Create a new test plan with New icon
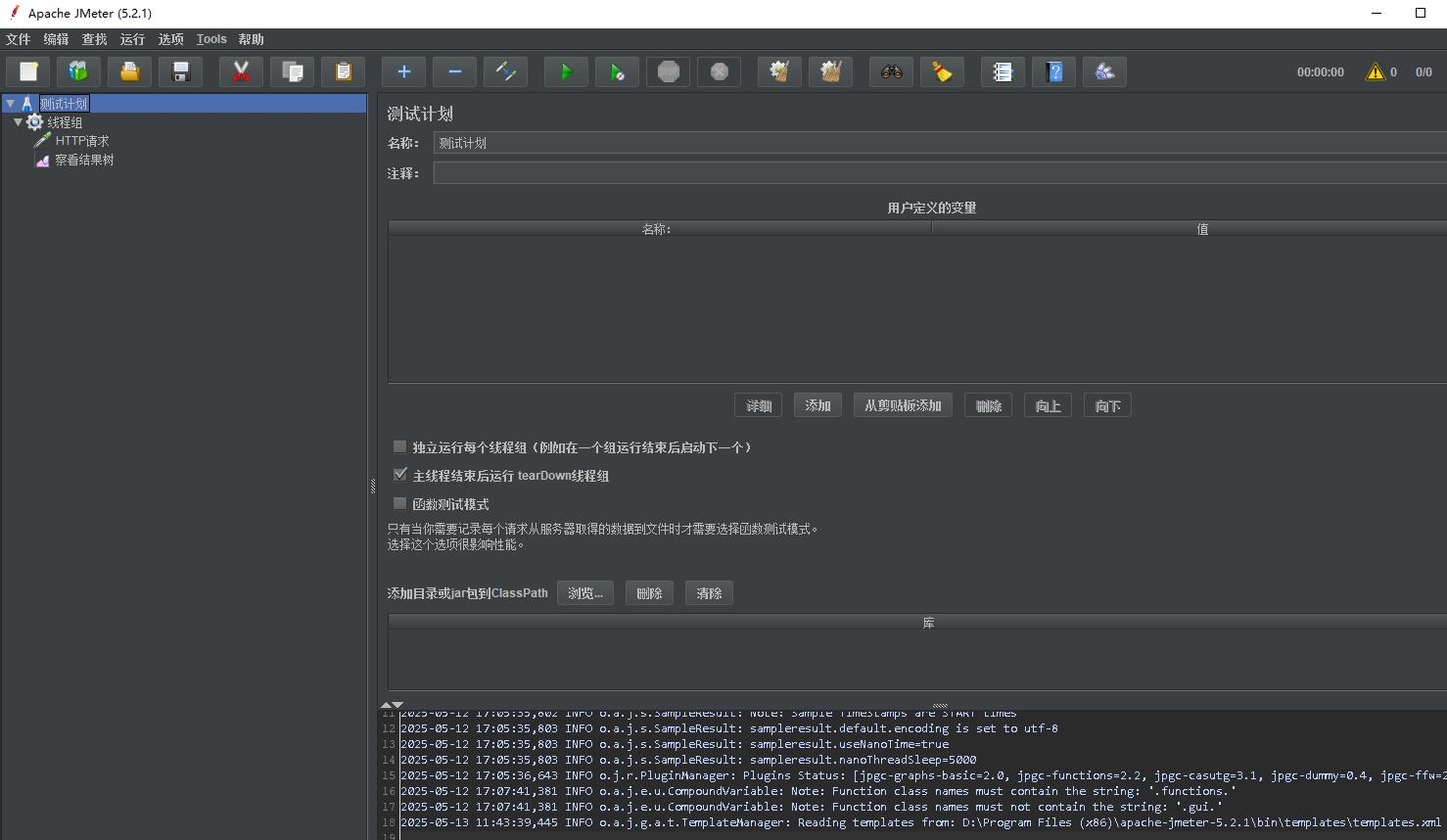This screenshot has height=840, width=1447. click(x=28, y=71)
